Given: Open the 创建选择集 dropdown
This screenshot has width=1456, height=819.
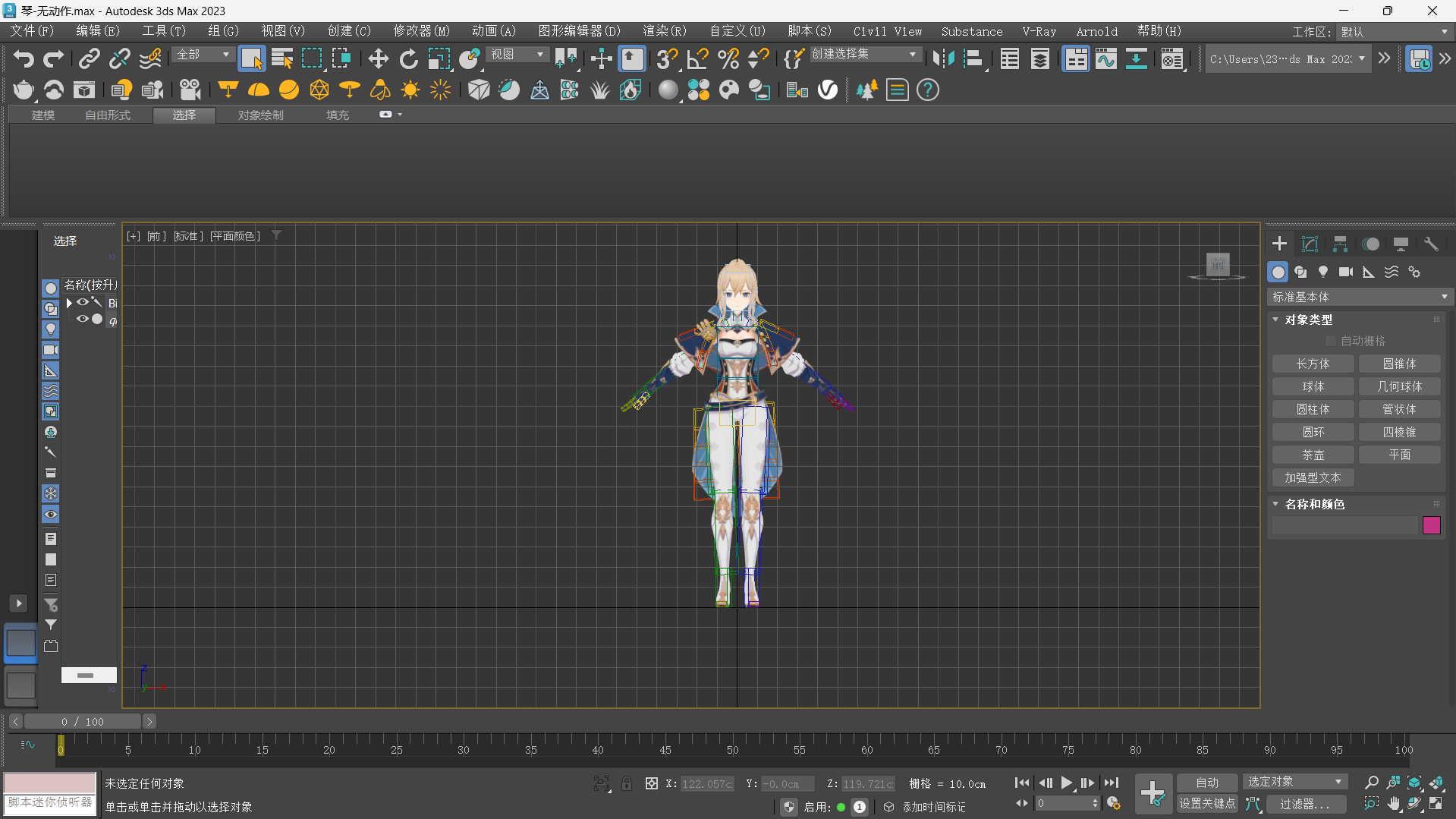Looking at the screenshot, I should tap(864, 55).
